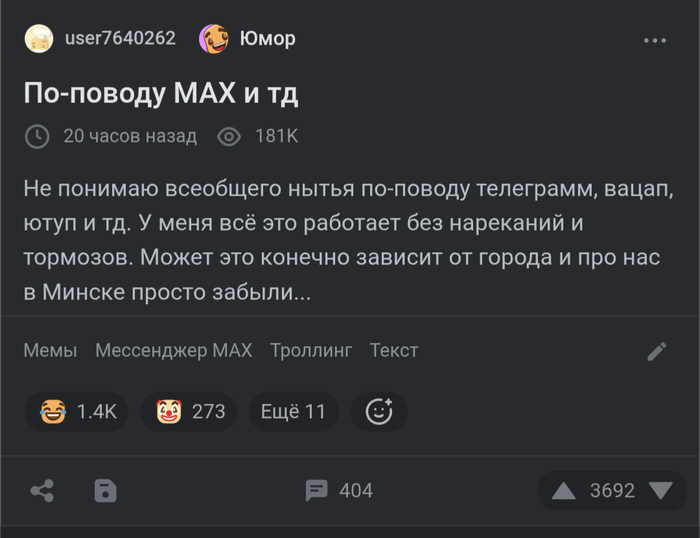The width and height of the screenshot is (700, 538).
Task: Expand the Ещё 11 reactions list
Action: point(293,411)
